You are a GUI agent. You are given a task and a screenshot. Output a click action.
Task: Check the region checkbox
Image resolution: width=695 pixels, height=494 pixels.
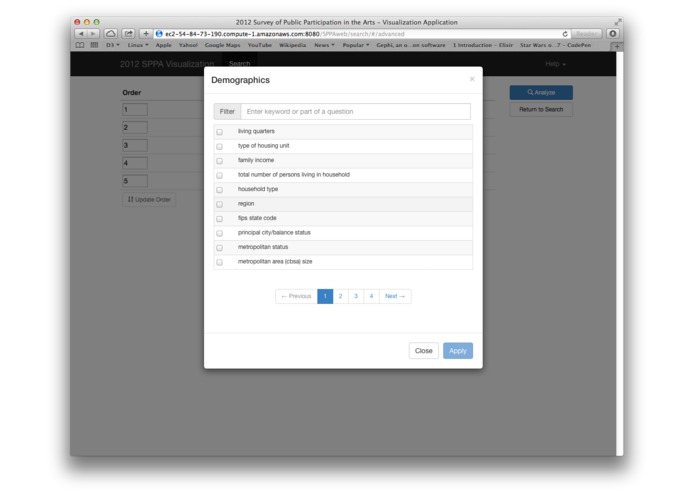pyautogui.click(x=219, y=204)
